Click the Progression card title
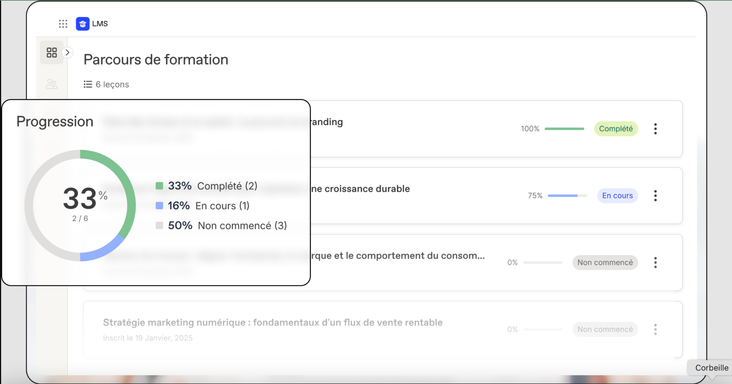732x384 pixels. (55, 121)
